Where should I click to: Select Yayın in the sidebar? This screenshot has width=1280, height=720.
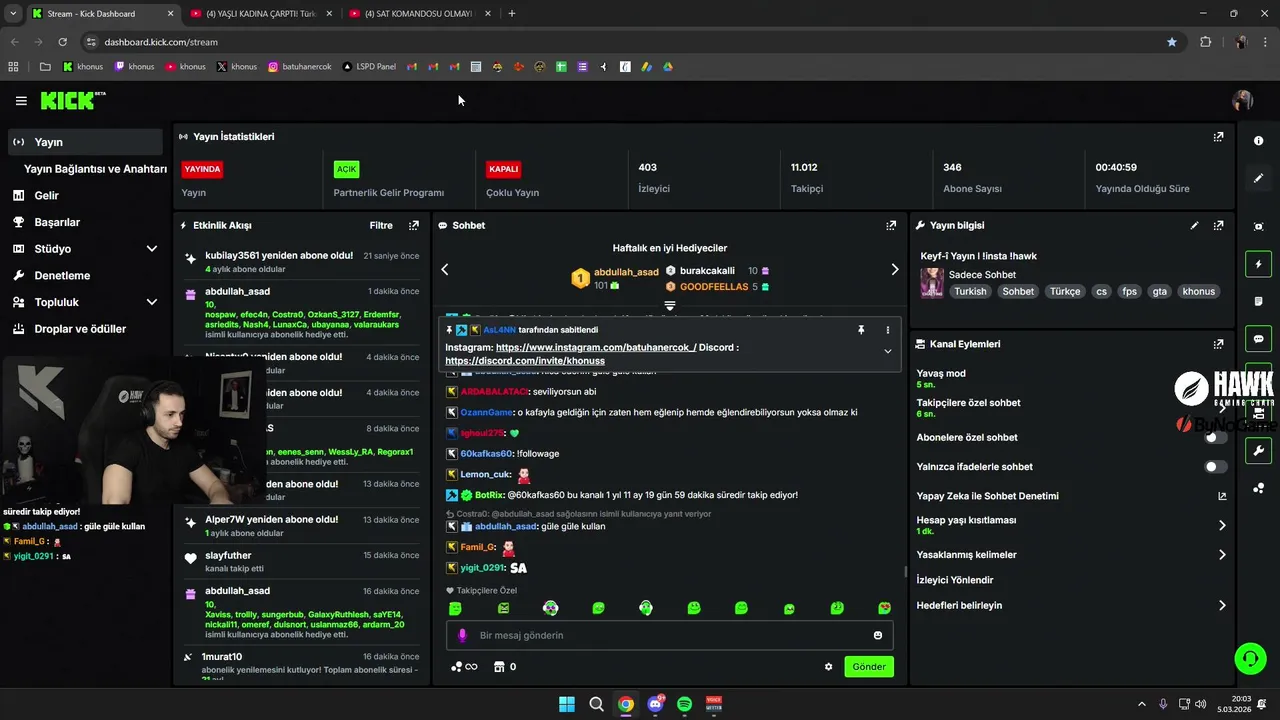[x=86, y=142]
